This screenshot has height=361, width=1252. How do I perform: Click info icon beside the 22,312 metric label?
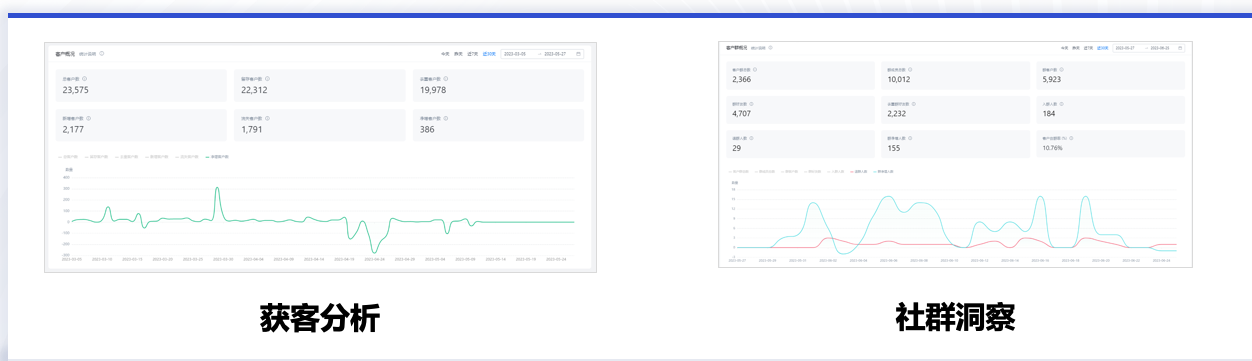pos(267,78)
